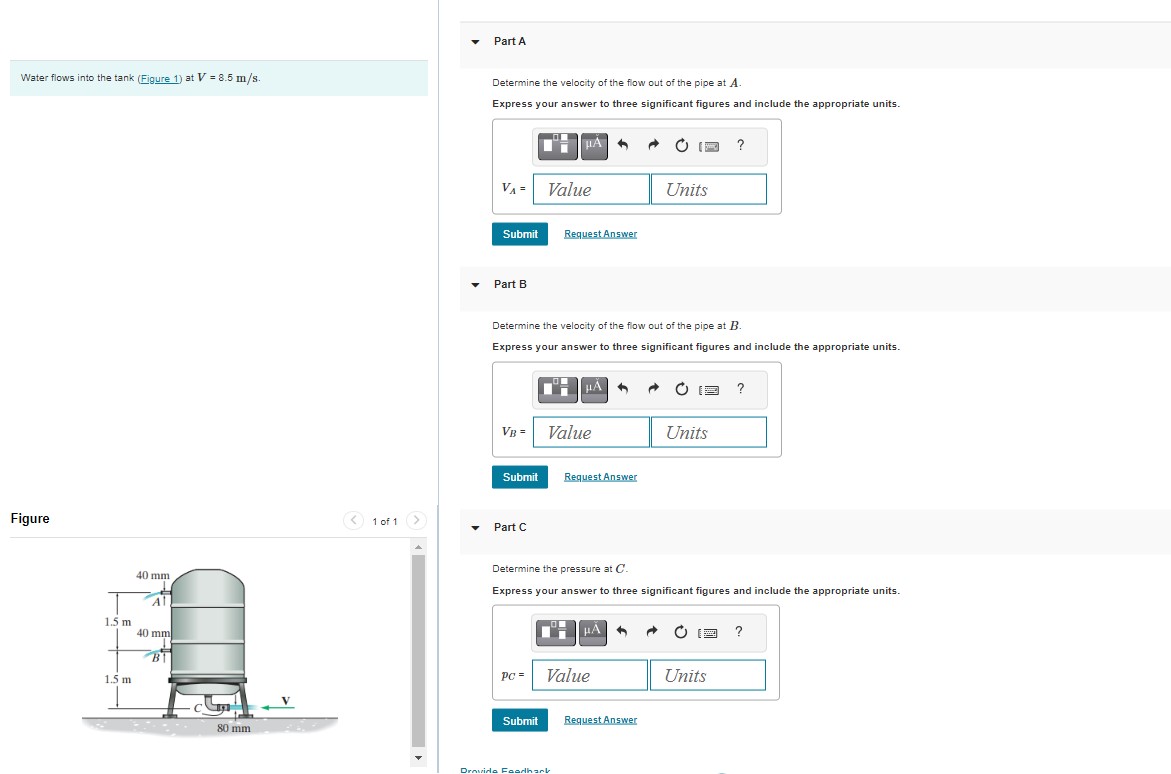This screenshot has width=1171, height=774.
Task: Request Answer for Part B
Action: [x=600, y=476]
